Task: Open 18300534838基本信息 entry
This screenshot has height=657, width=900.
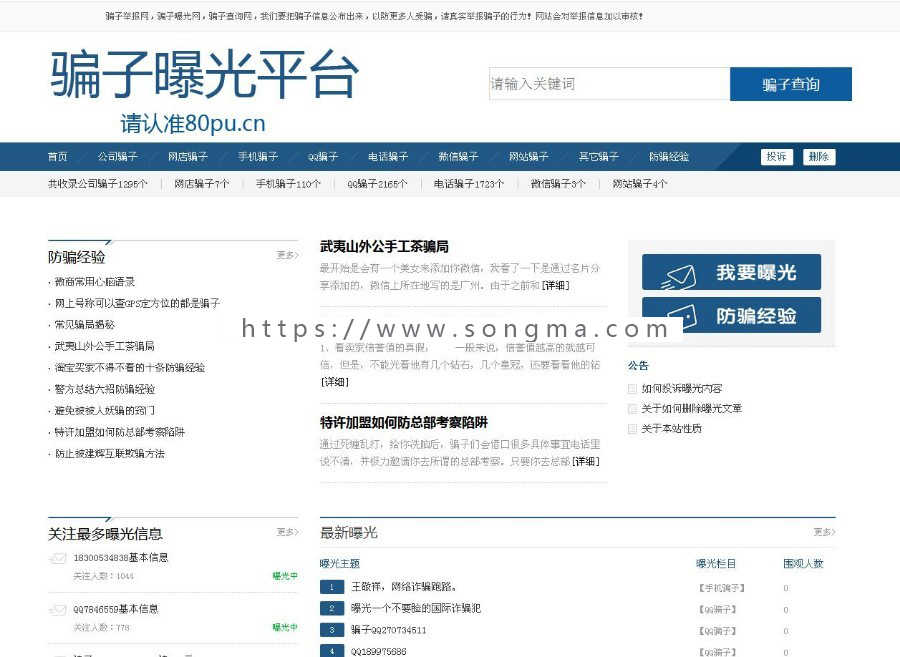Action: point(121,557)
